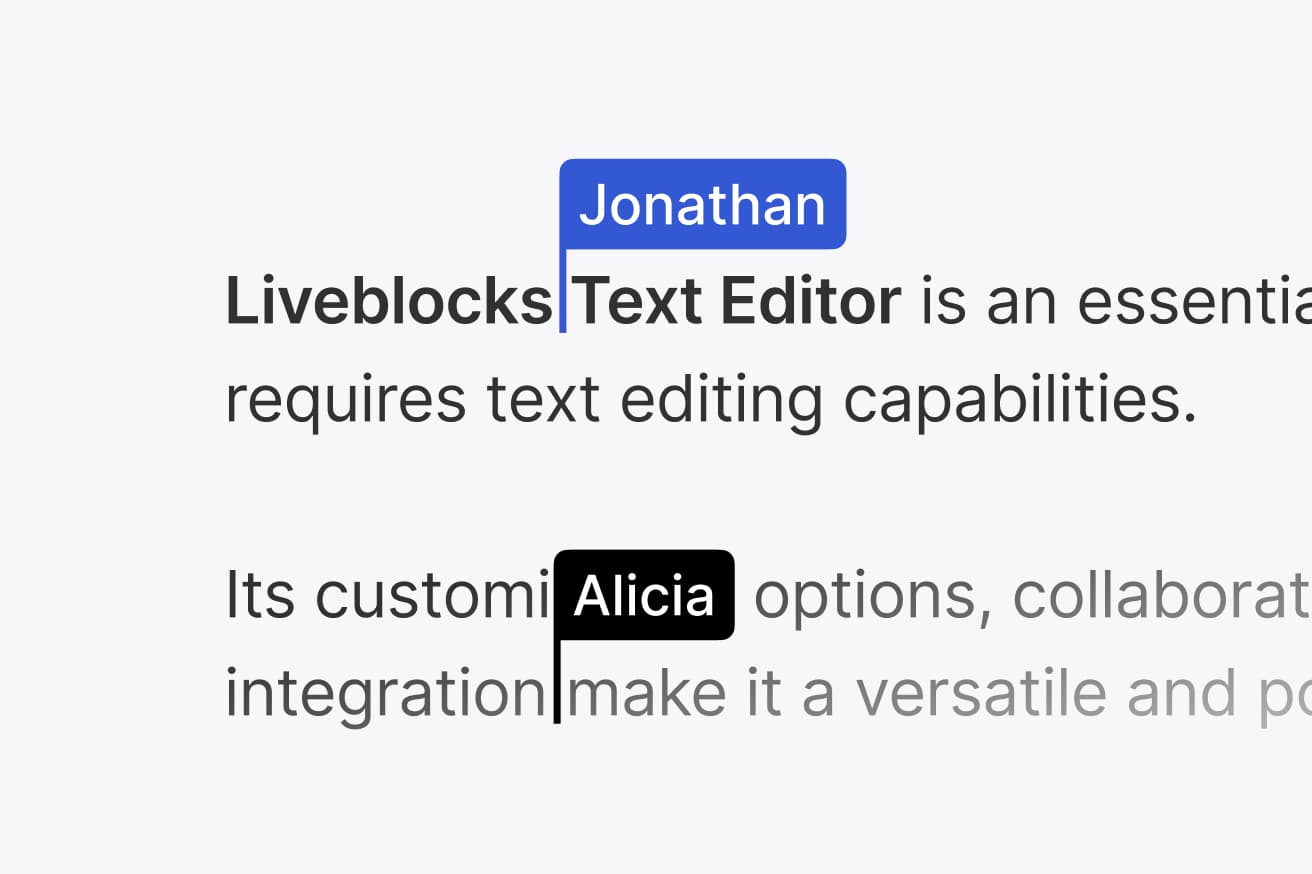Click the word versatile
Image resolution: width=1312 pixels, height=874 pixels.
980,694
